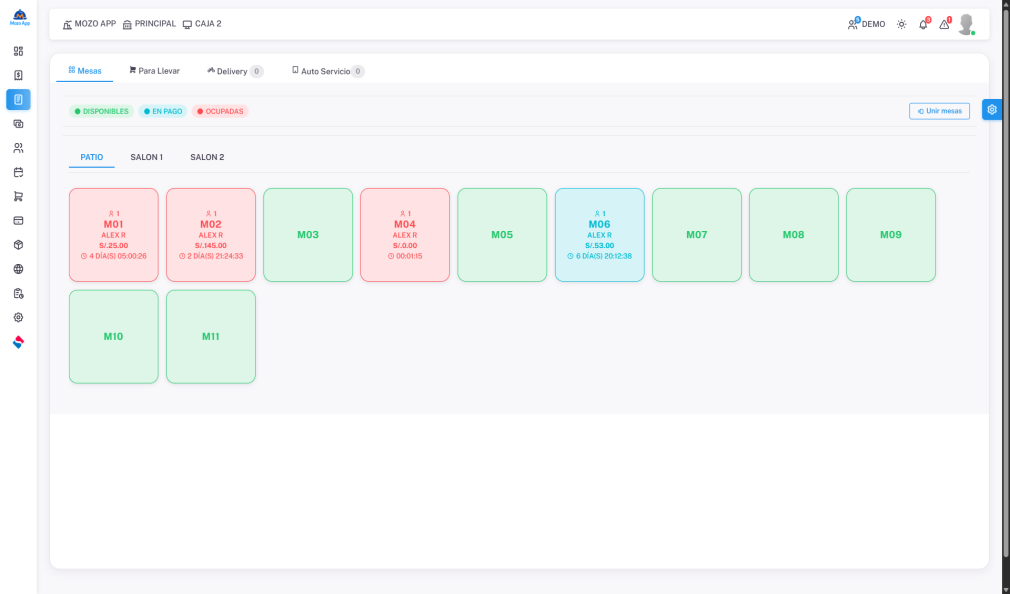This screenshot has width=1010, height=594.
Task: Open notifications via the bell icon
Action: [x=923, y=23]
